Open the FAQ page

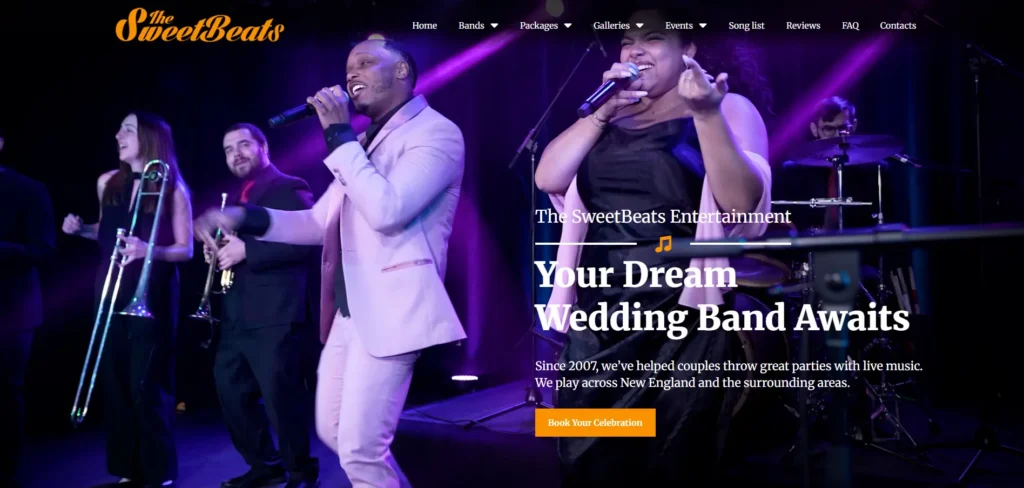coord(850,25)
